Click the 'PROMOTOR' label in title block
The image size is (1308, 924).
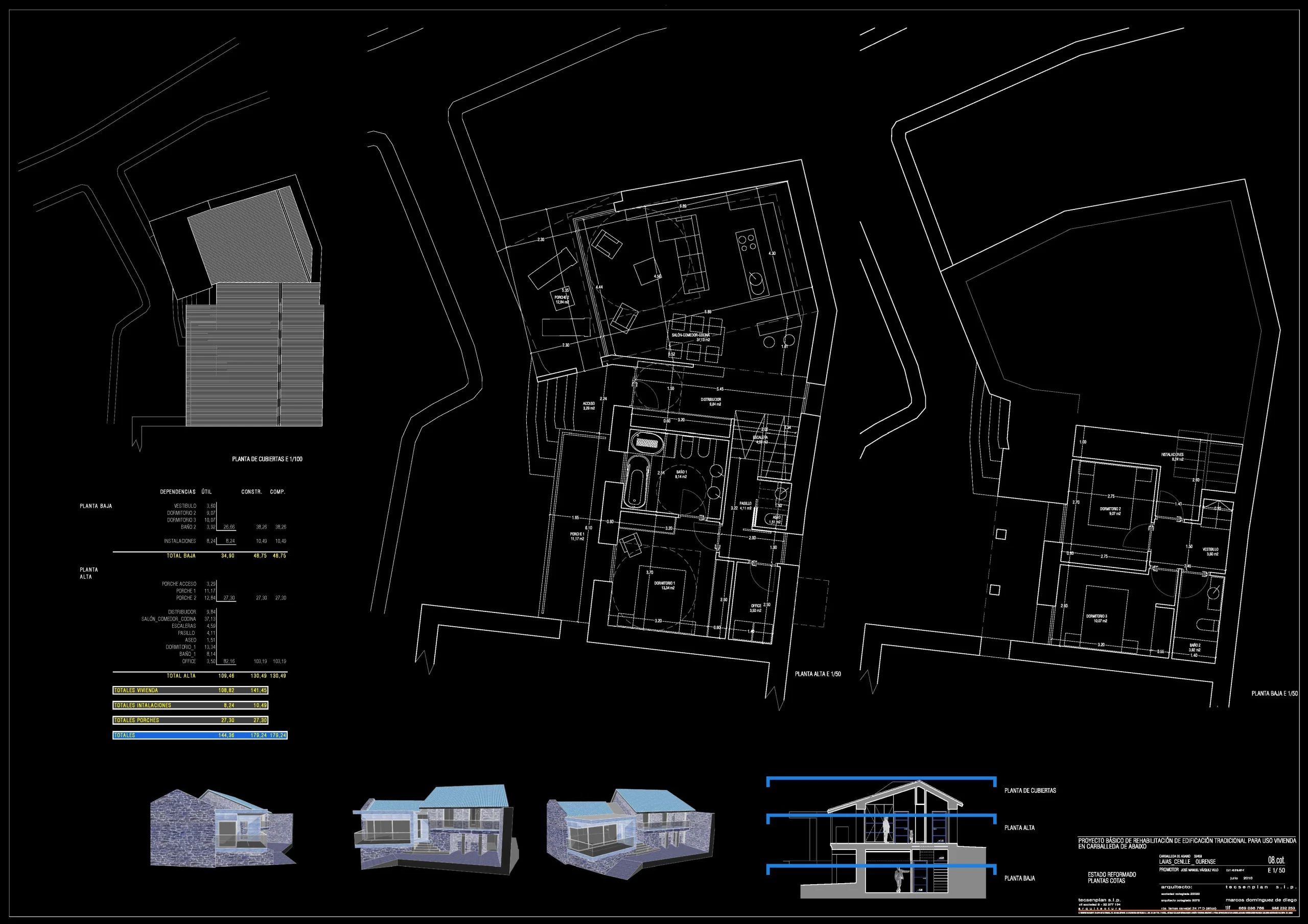[1169, 870]
